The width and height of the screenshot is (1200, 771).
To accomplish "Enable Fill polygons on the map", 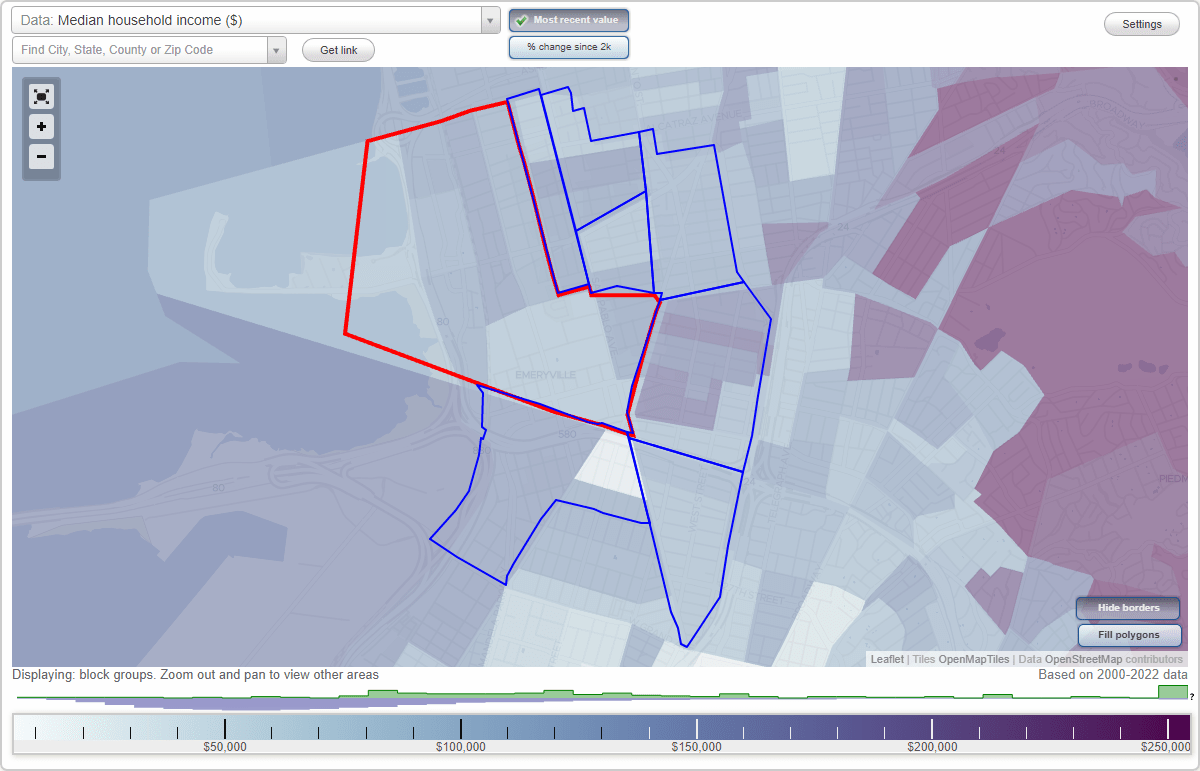I will point(1129,635).
